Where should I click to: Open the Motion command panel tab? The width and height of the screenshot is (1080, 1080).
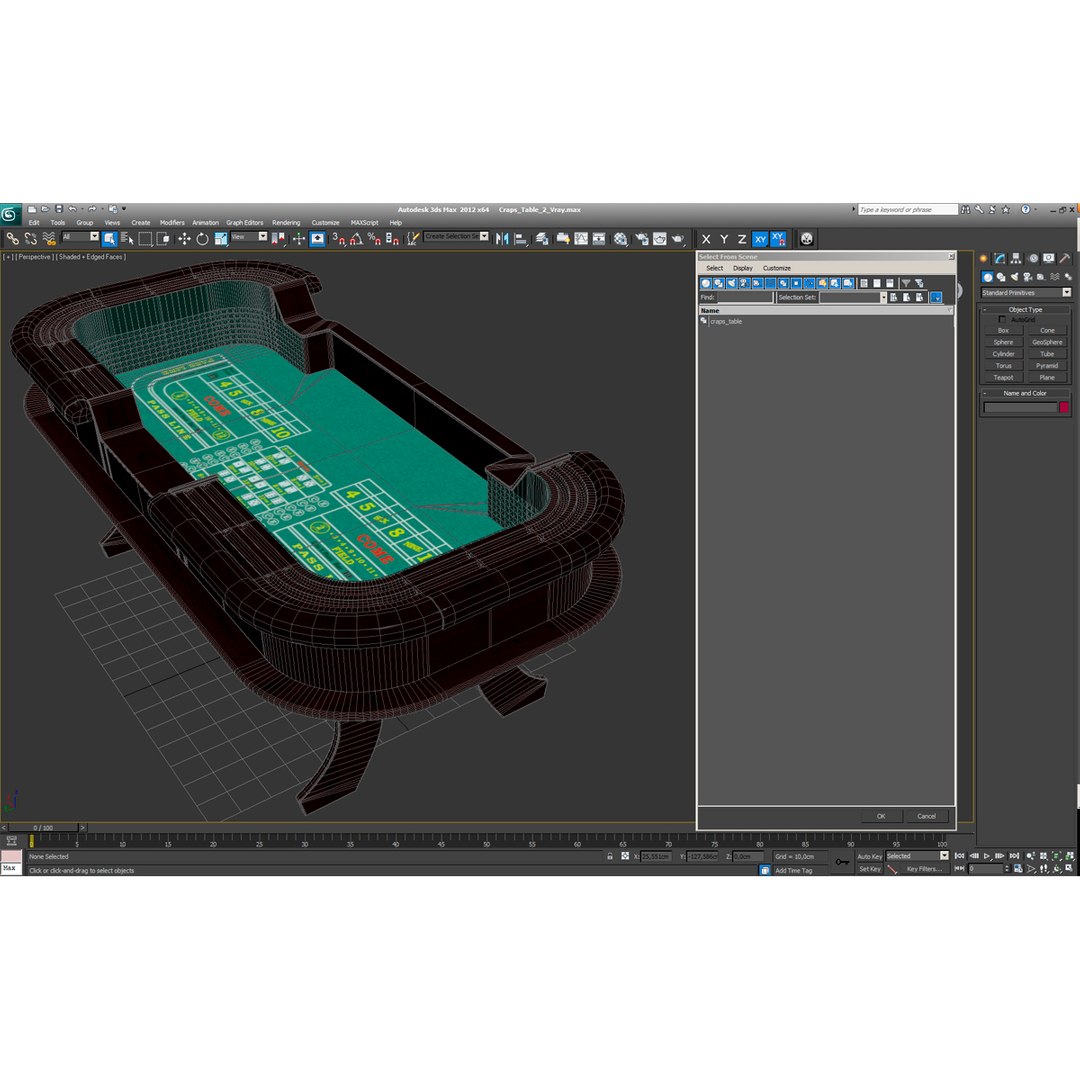tap(1032, 258)
